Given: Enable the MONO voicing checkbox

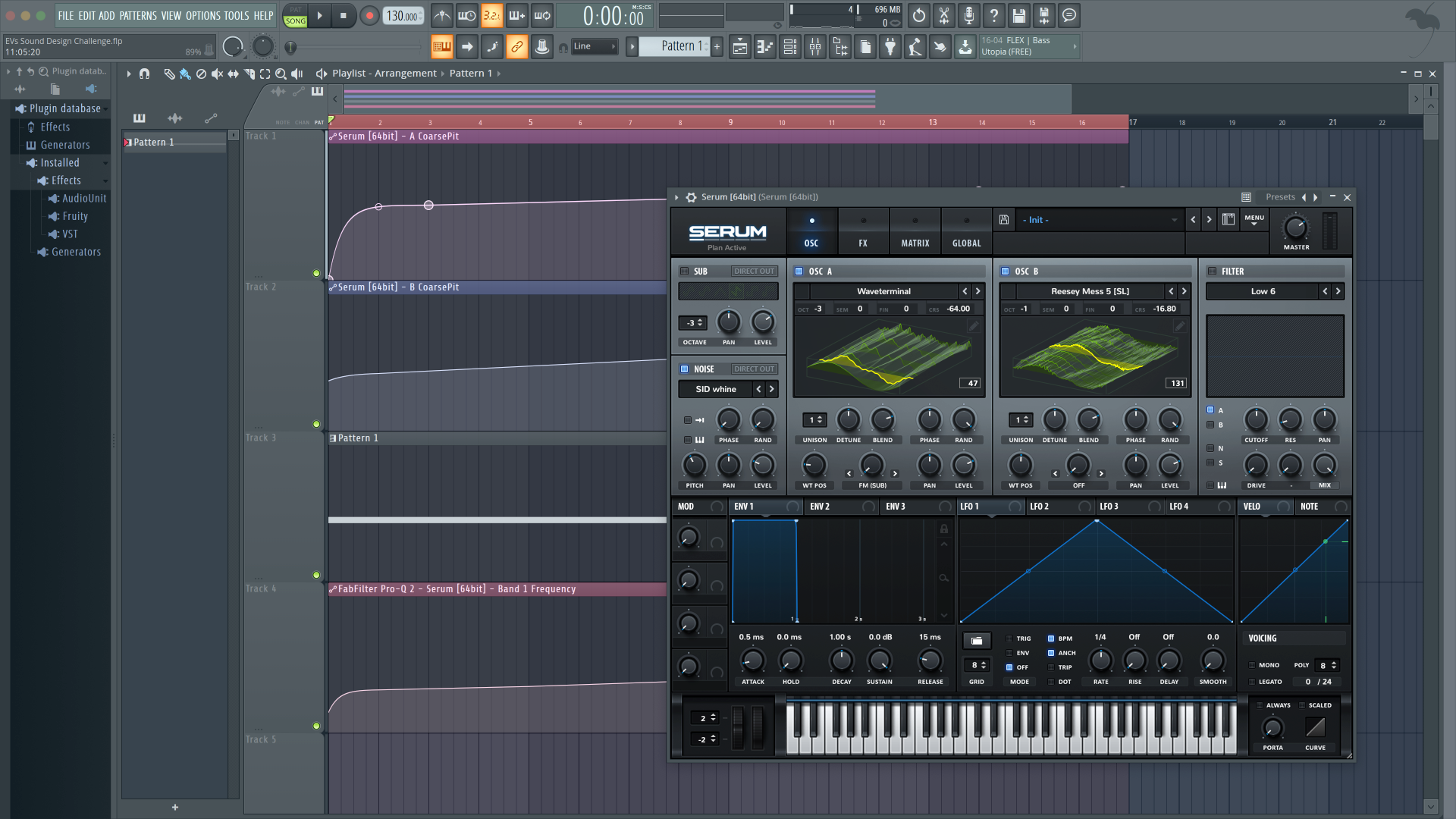Looking at the screenshot, I should tap(1251, 665).
